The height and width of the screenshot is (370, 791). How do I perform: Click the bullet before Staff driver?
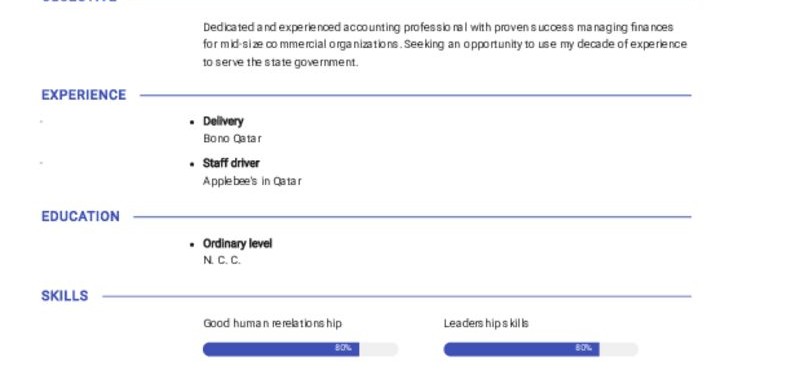tap(192, 164)
